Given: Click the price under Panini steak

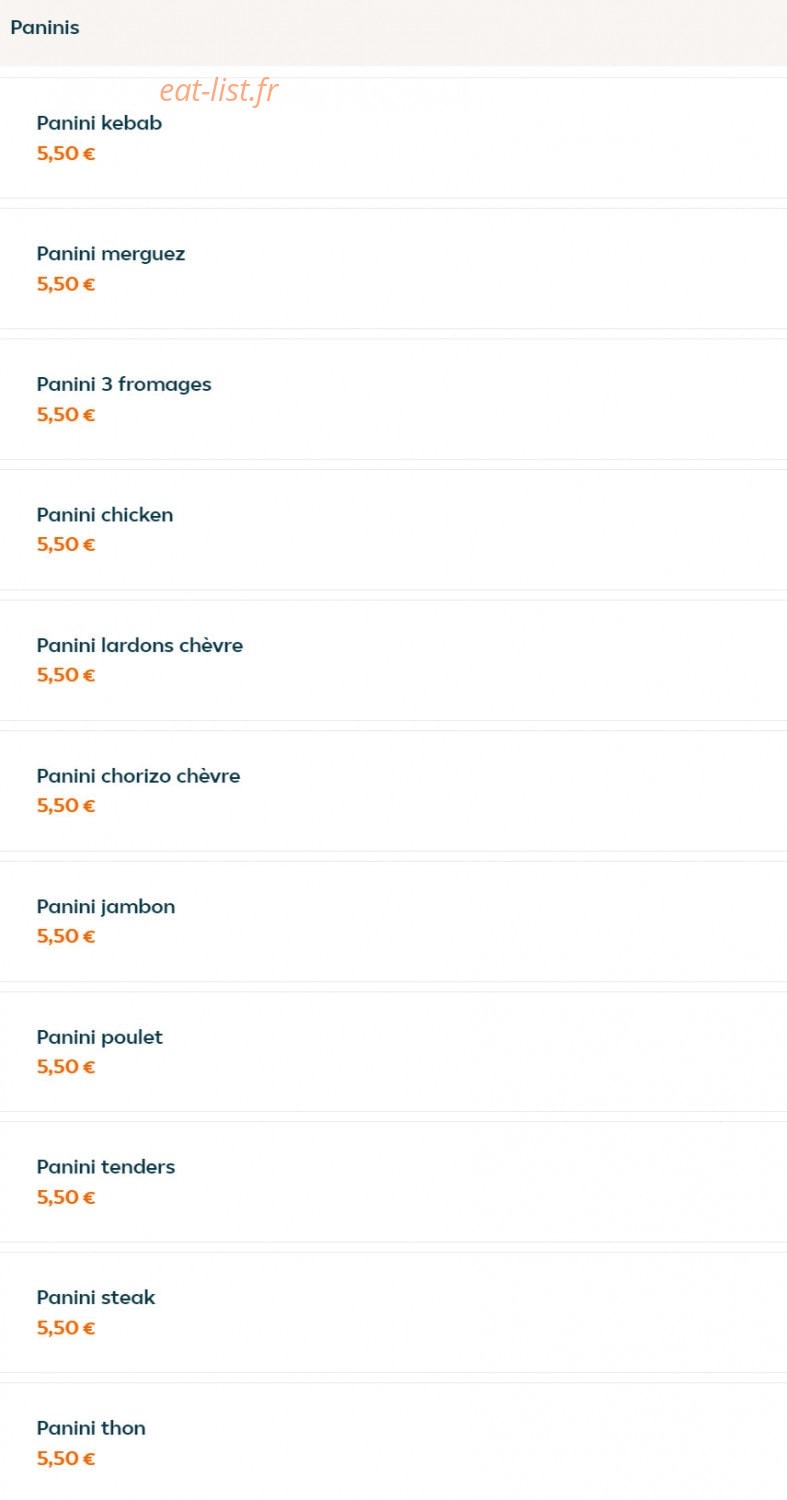Looking at the screenshot, I should click(66, 1328).
